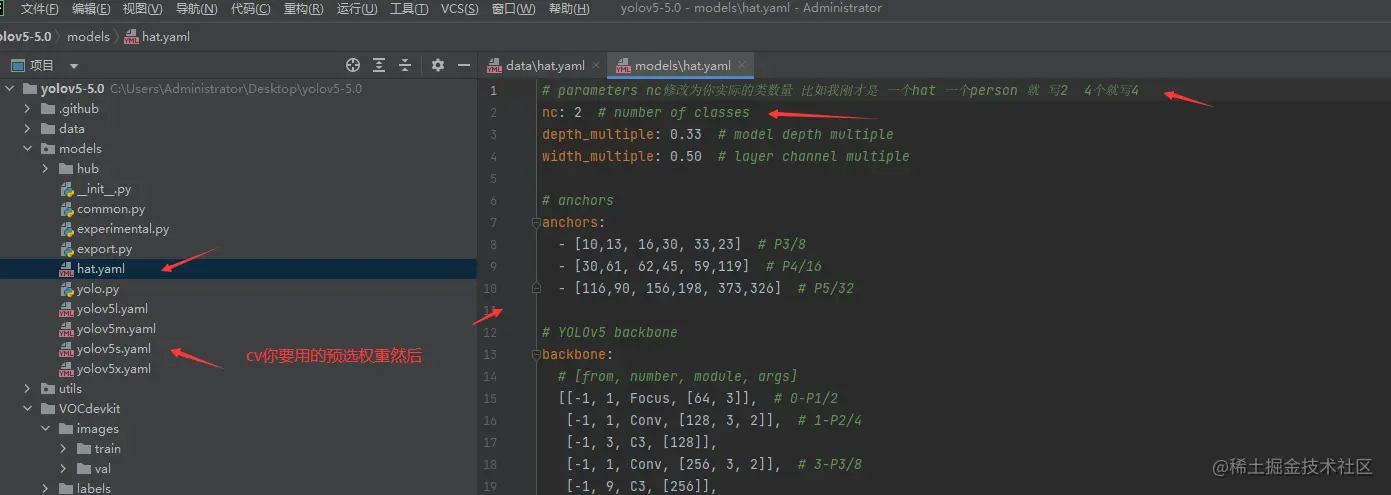Open the 窗口(W) menu
The height and width of the screenshot is (495, 1391).
click(x=514, y=9)
